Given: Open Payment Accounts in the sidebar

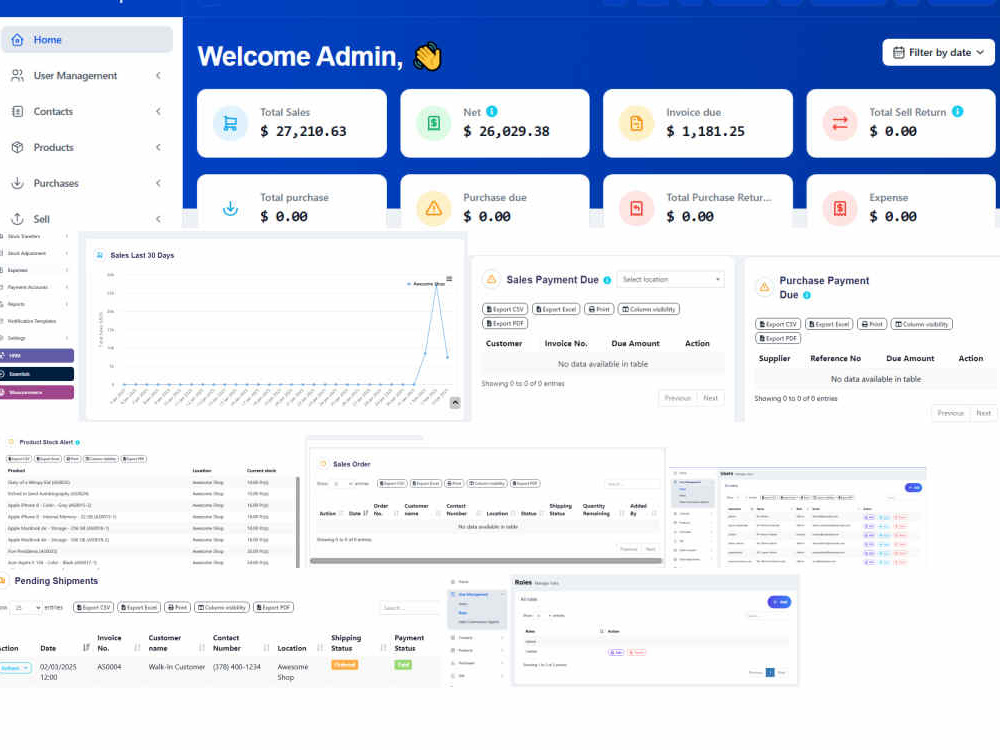Looking at the screenshot, I should tap(28, 287).
